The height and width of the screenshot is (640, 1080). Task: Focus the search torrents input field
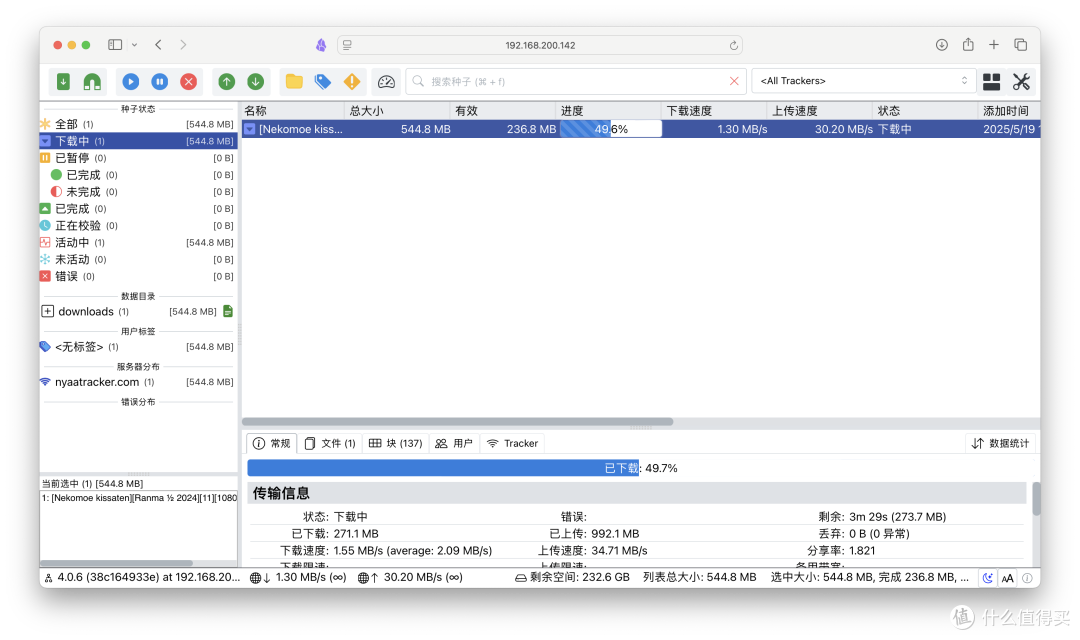point(576,81)
